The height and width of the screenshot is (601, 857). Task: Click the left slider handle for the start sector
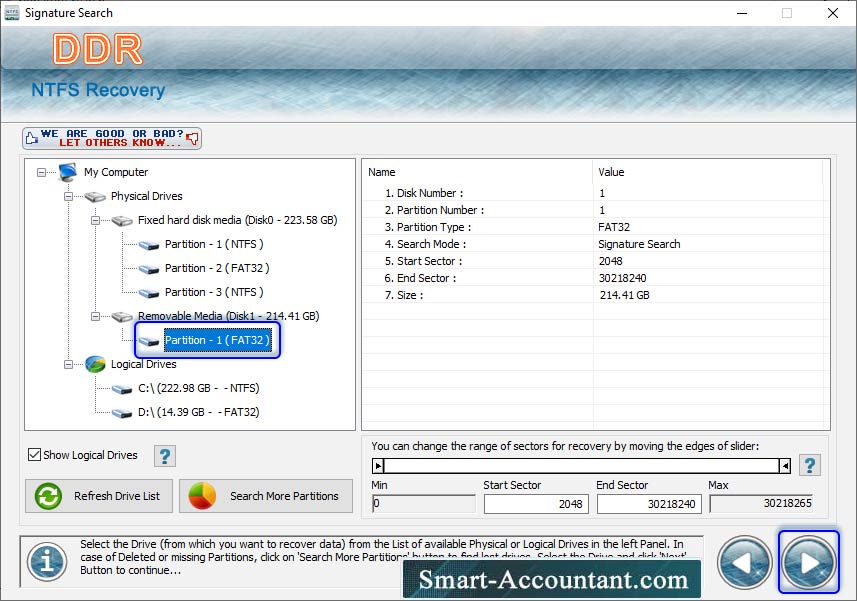pos(378,466)
